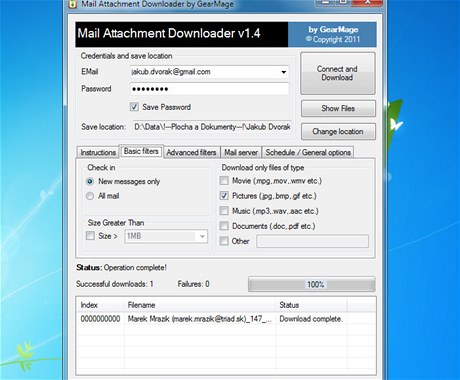The height and width of the screenshot is (380, 460).
Task: Expand the 1MB size dropdown
Action: tap(202, 236)
